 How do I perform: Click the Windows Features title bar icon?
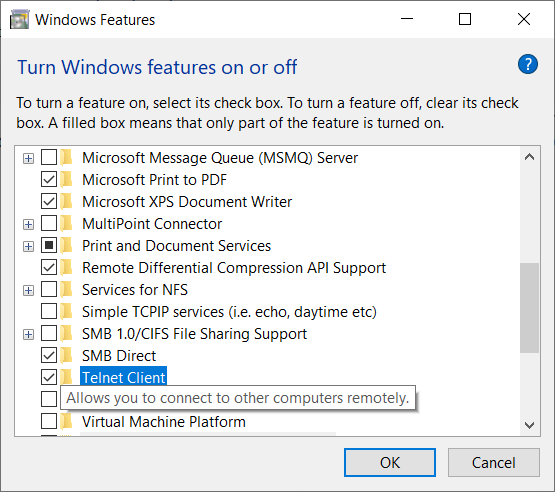pyautogui.click(x=19, y=19)
